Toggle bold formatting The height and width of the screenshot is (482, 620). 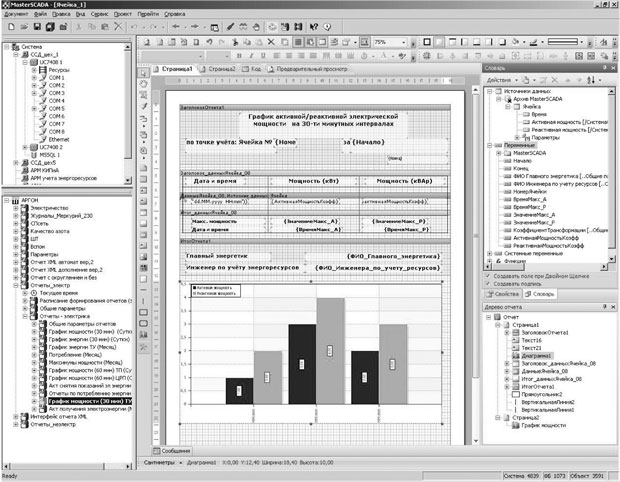pyautogui.click(x=239, y=56)
